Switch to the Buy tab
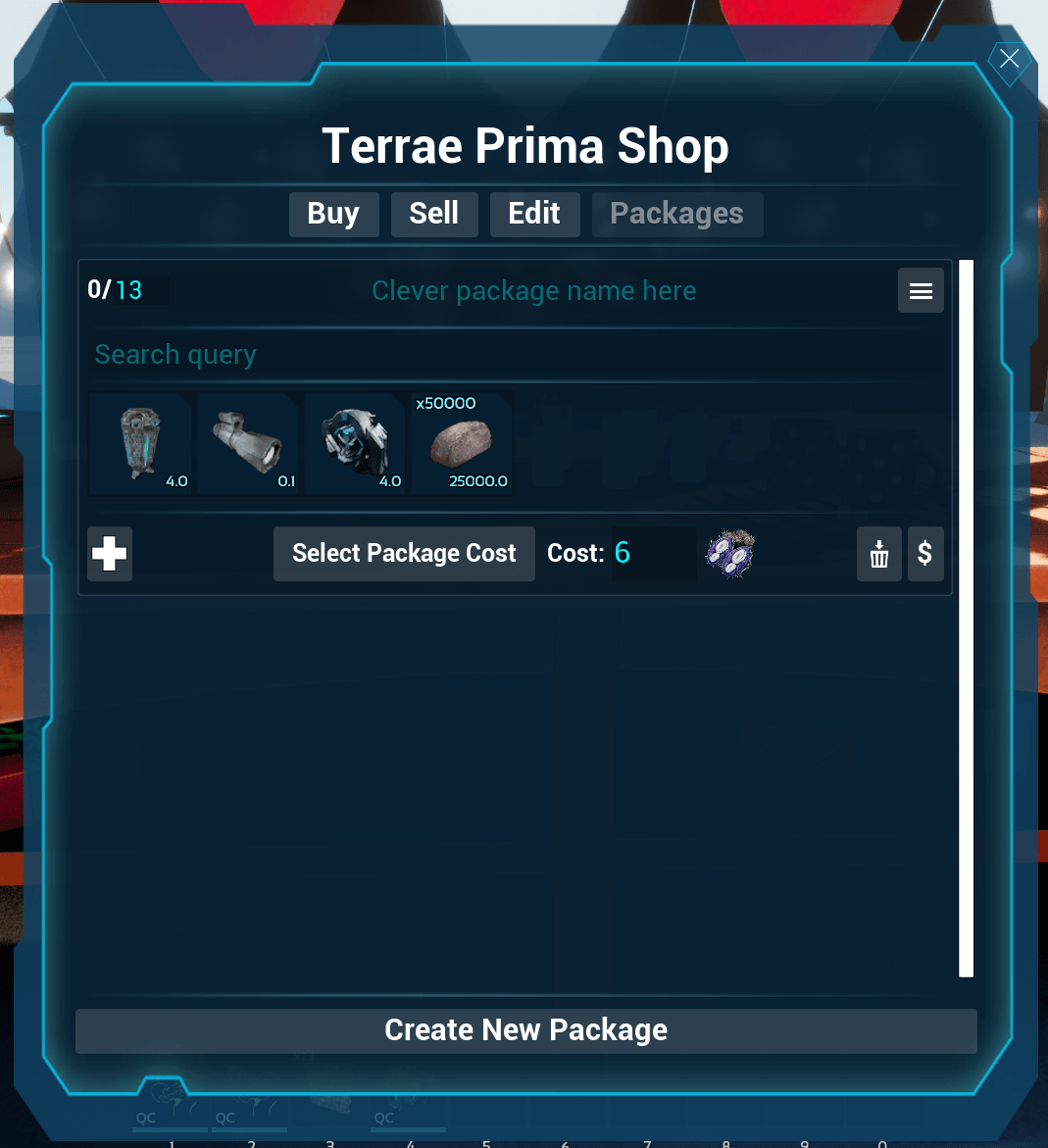The width and height of the screenshot is (1048, 1148). coord(334,215)
